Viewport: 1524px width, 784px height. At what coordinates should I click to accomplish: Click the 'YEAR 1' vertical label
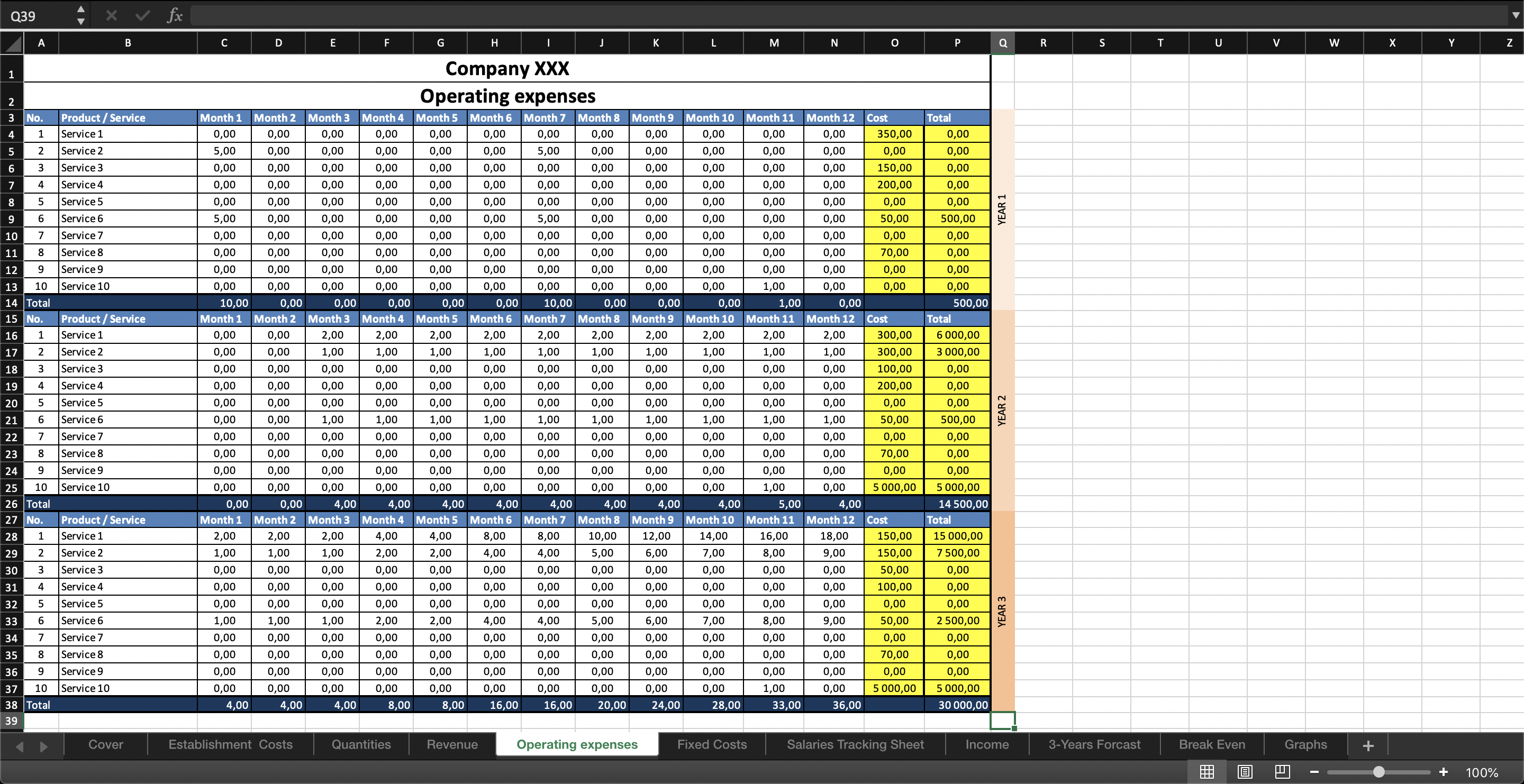1002,209
